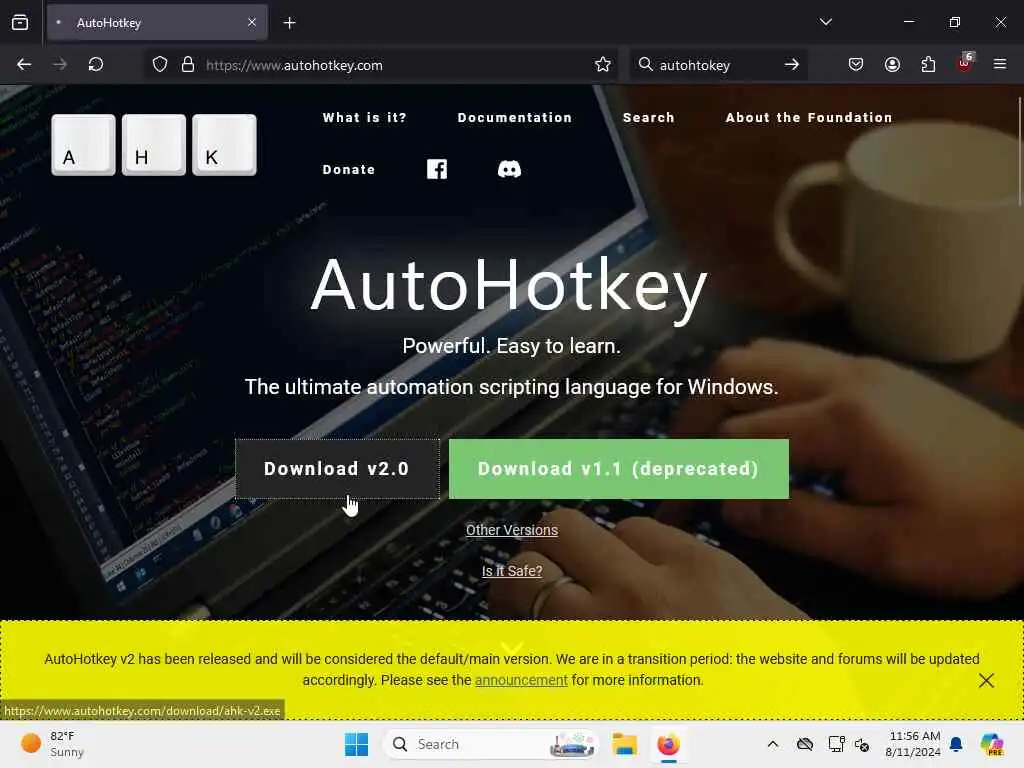Close the AutoHotkey tab
Viewport: 1024px width, 768px height.
pos(252,22)
